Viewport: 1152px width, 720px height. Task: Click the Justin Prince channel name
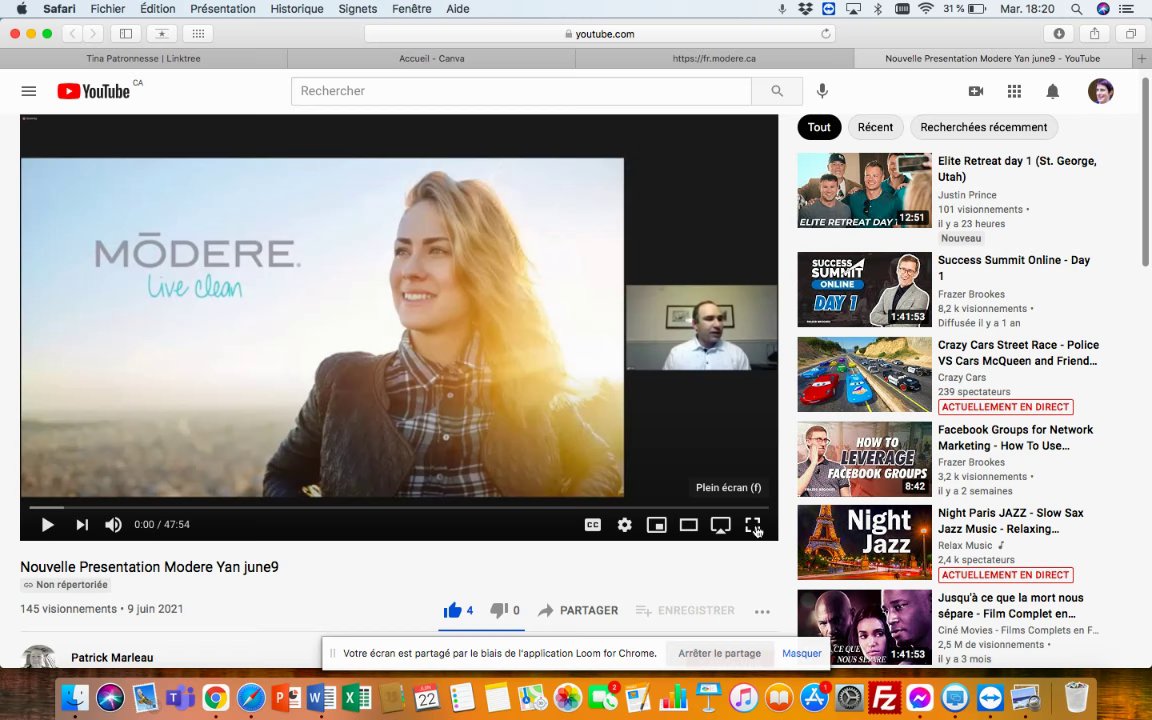coord(967,195)
